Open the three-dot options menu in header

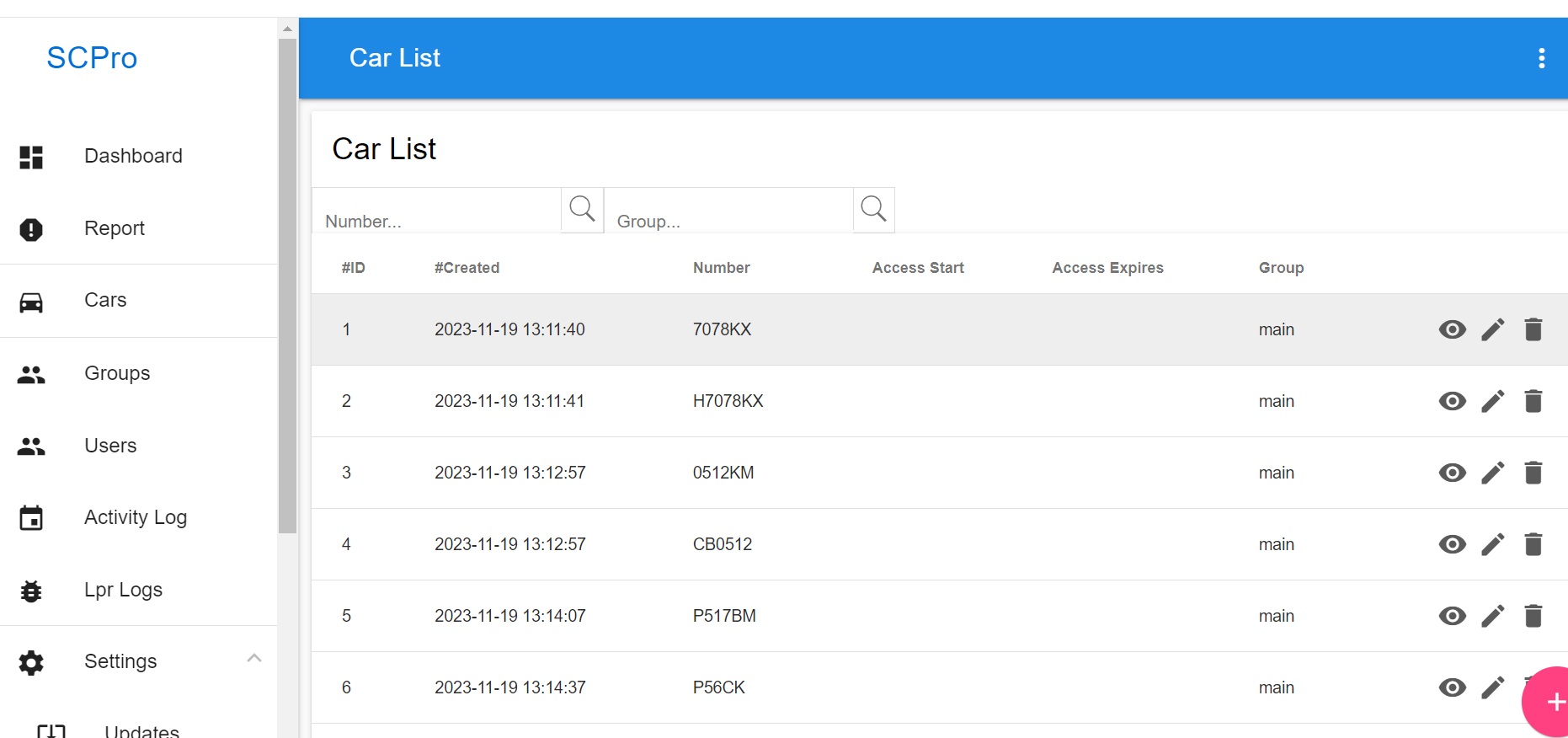[x=1541, y=58]
